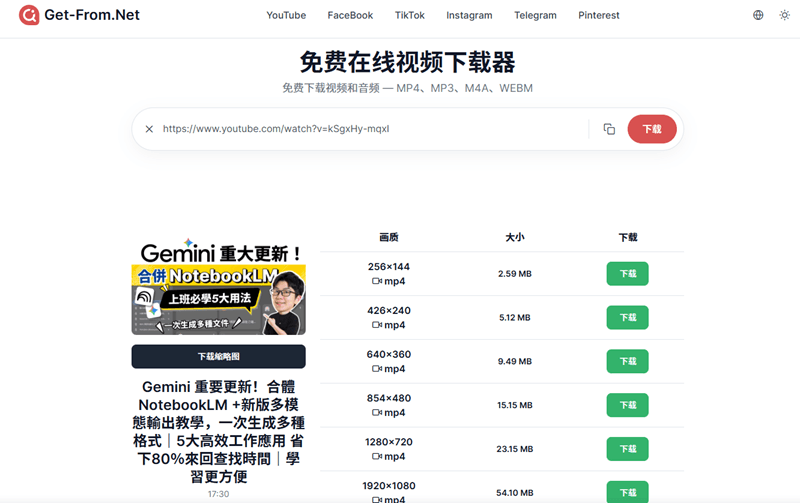Viewport: 800px width, 503px height.
Task: Click the 426×240 resolution label
Action: [x=389, y=311]
